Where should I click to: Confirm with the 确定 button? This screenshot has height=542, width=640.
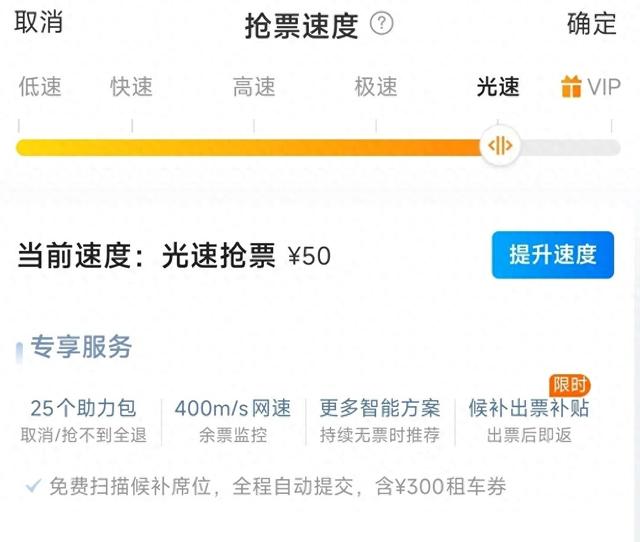point(592,24)
